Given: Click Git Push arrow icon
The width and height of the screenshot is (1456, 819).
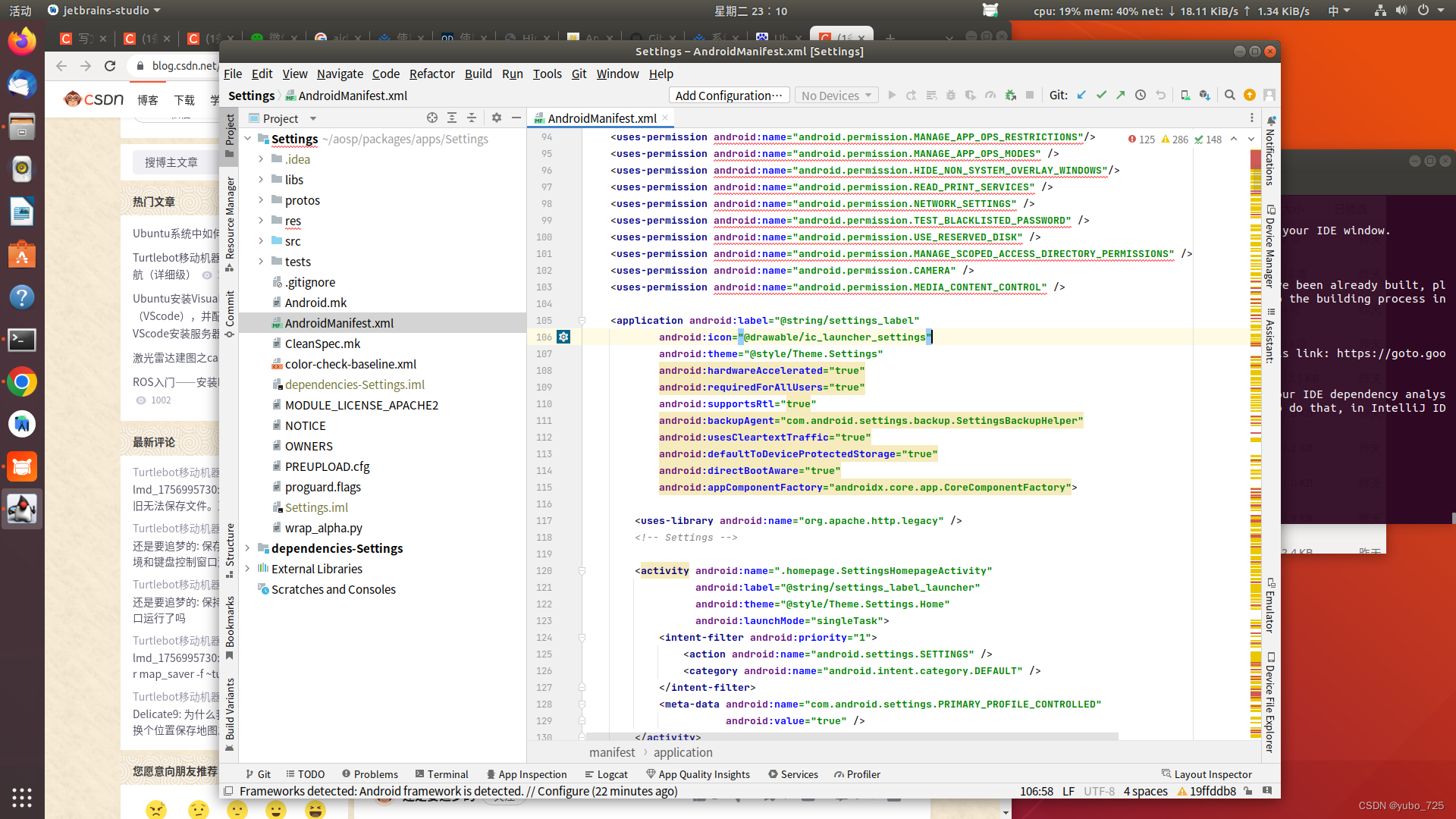Looking at the screenshot, I should 1121,96.
